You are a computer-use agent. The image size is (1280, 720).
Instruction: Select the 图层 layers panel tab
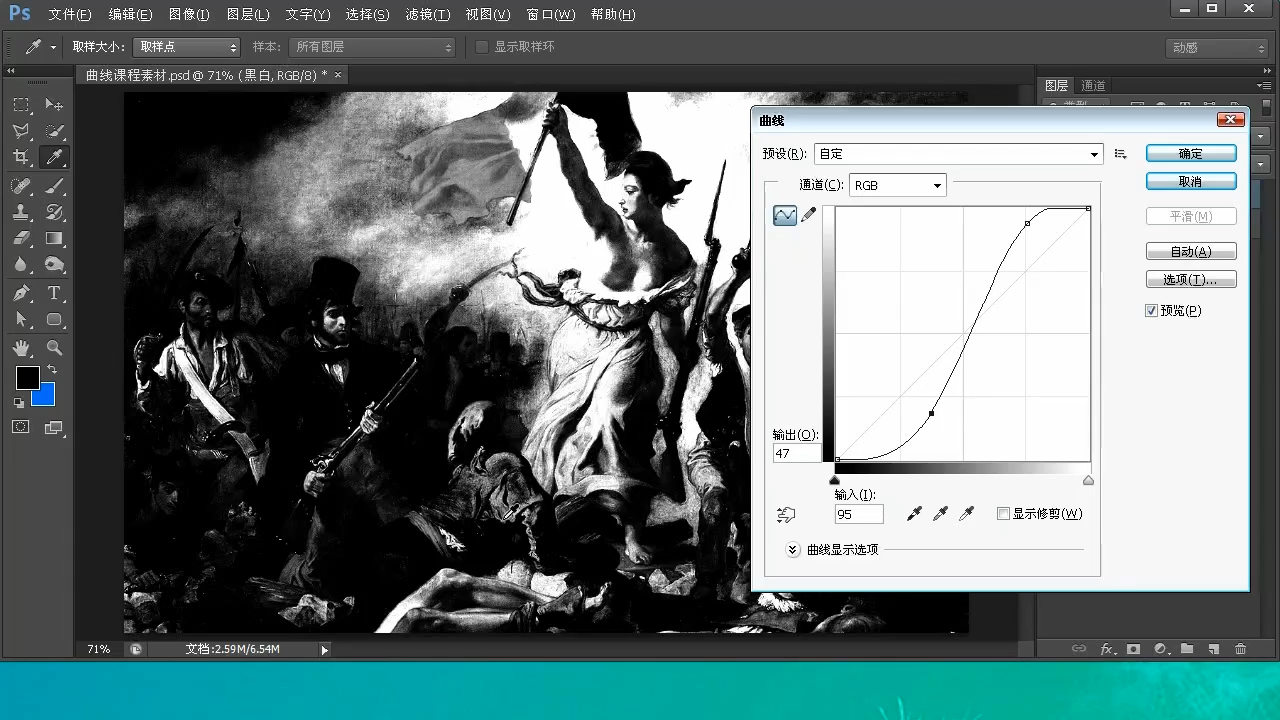coord(1057,86)
